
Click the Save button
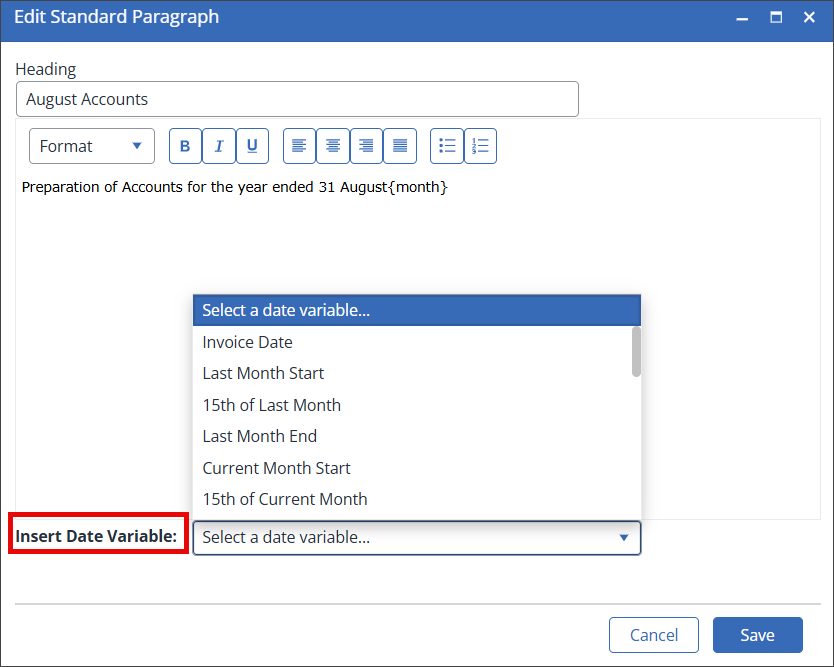[x=757, y=635]
